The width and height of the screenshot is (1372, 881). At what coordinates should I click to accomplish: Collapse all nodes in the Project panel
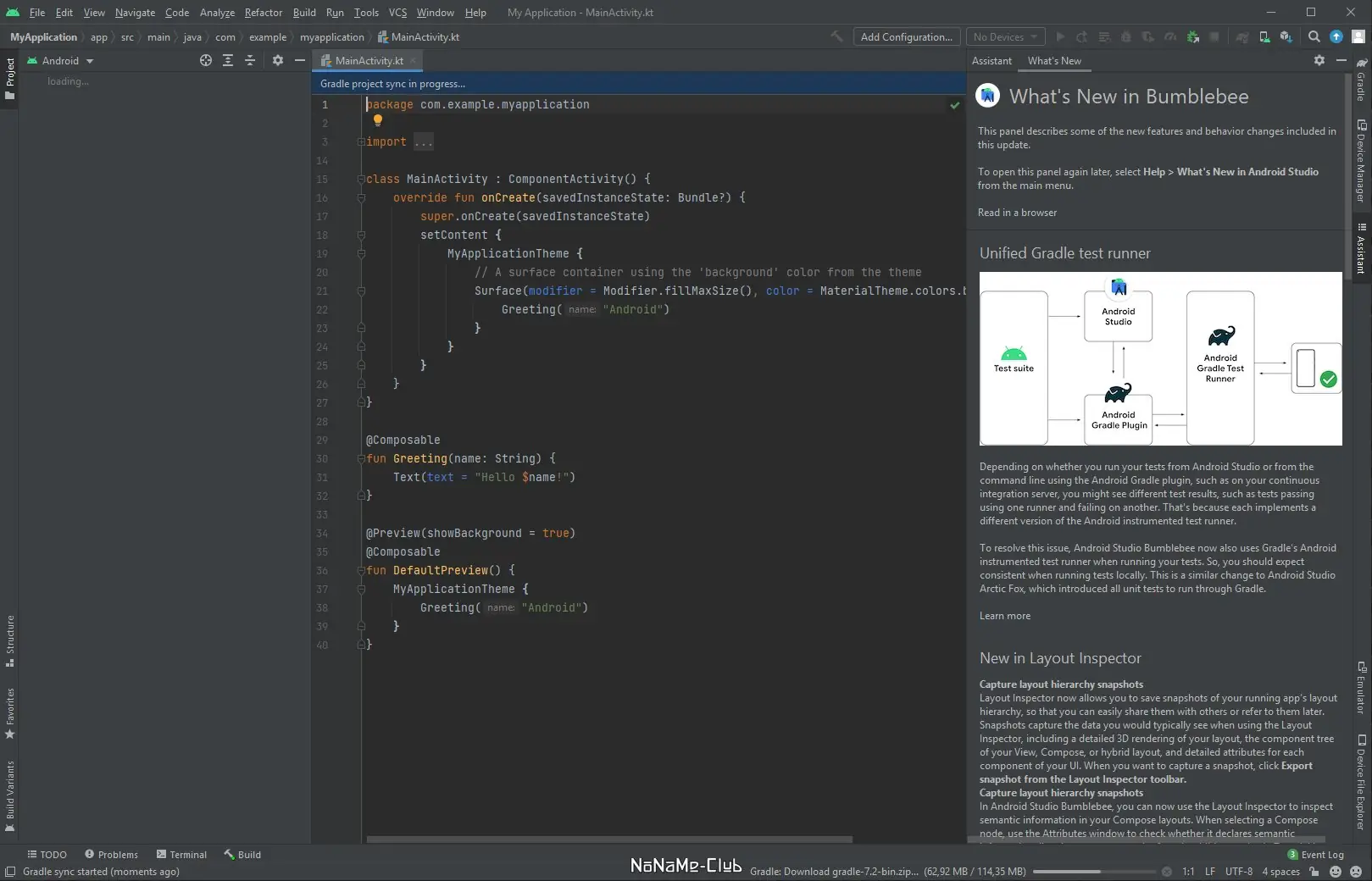(250, 61)
